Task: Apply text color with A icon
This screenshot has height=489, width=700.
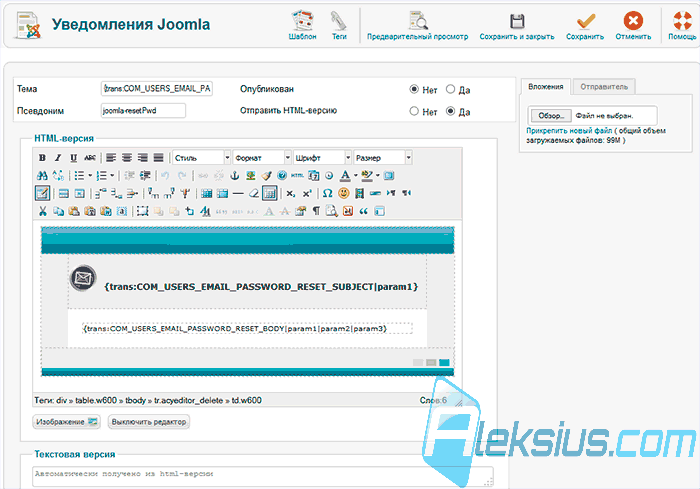Action: pyautogui.click(x=345, y=176)
